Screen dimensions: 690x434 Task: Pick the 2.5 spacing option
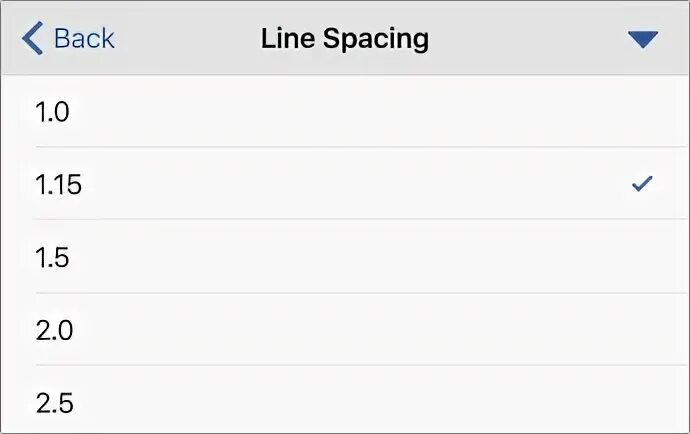point(54,403)
